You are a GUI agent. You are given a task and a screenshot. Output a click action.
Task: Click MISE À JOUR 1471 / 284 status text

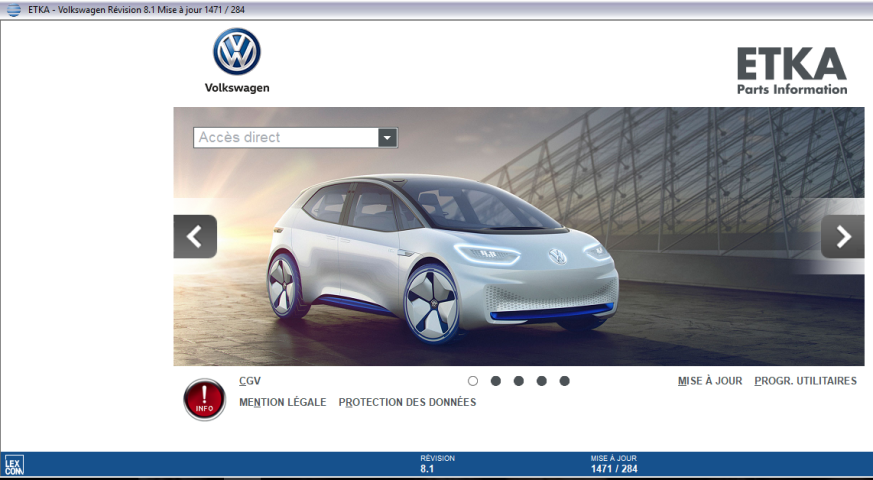coord(614,463)
